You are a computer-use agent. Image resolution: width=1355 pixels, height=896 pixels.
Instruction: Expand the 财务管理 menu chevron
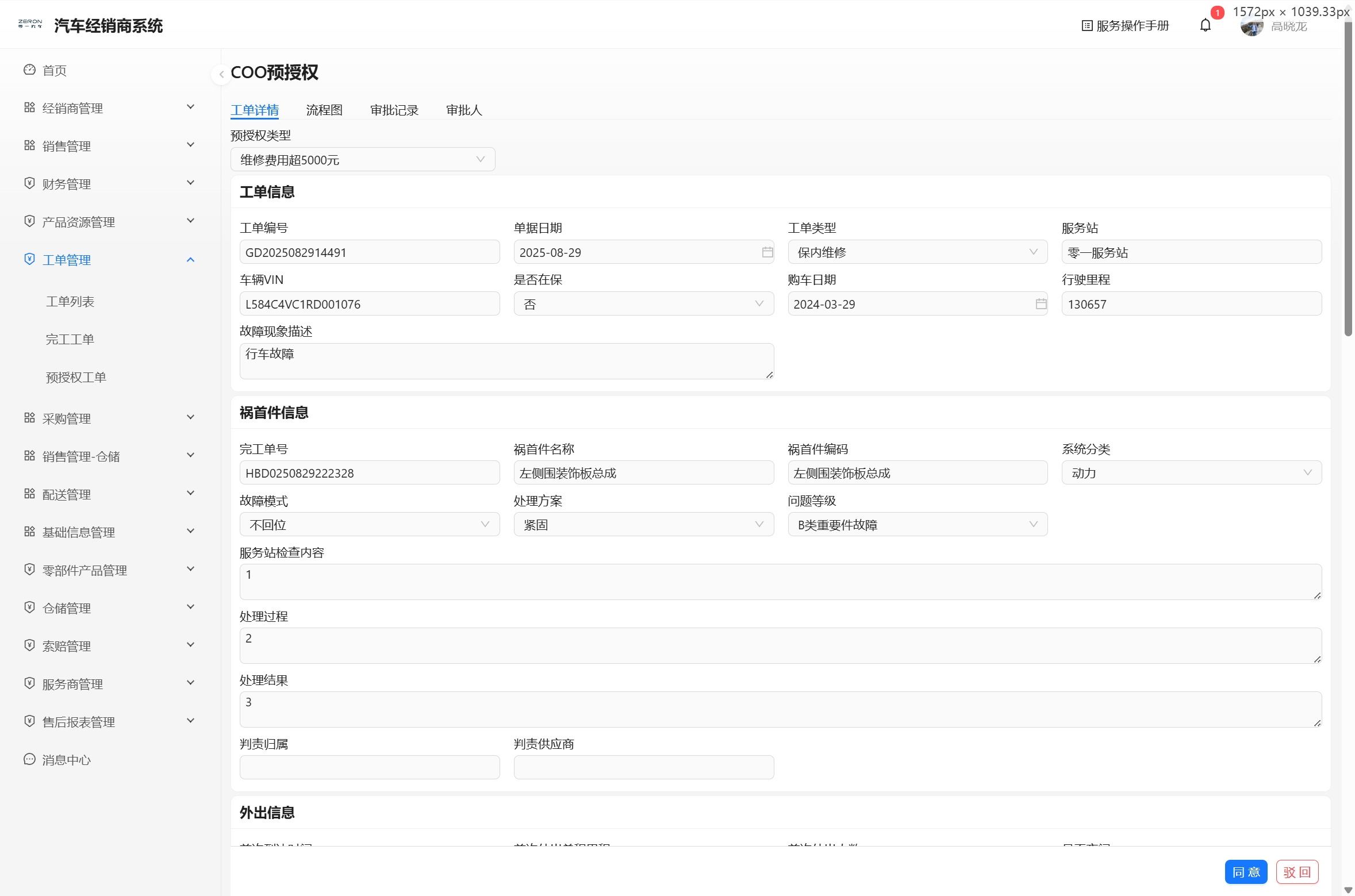[x=191, y=183]
